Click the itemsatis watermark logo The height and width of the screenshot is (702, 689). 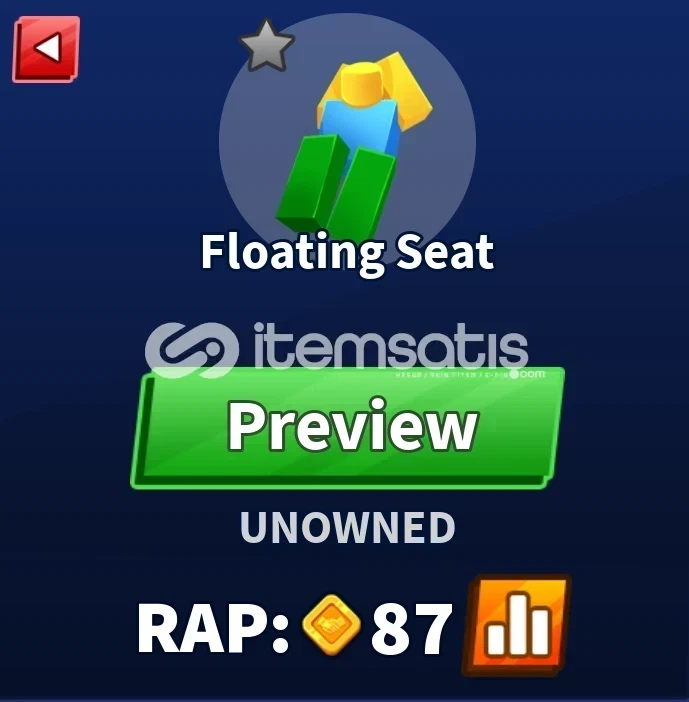coord(192,350)
